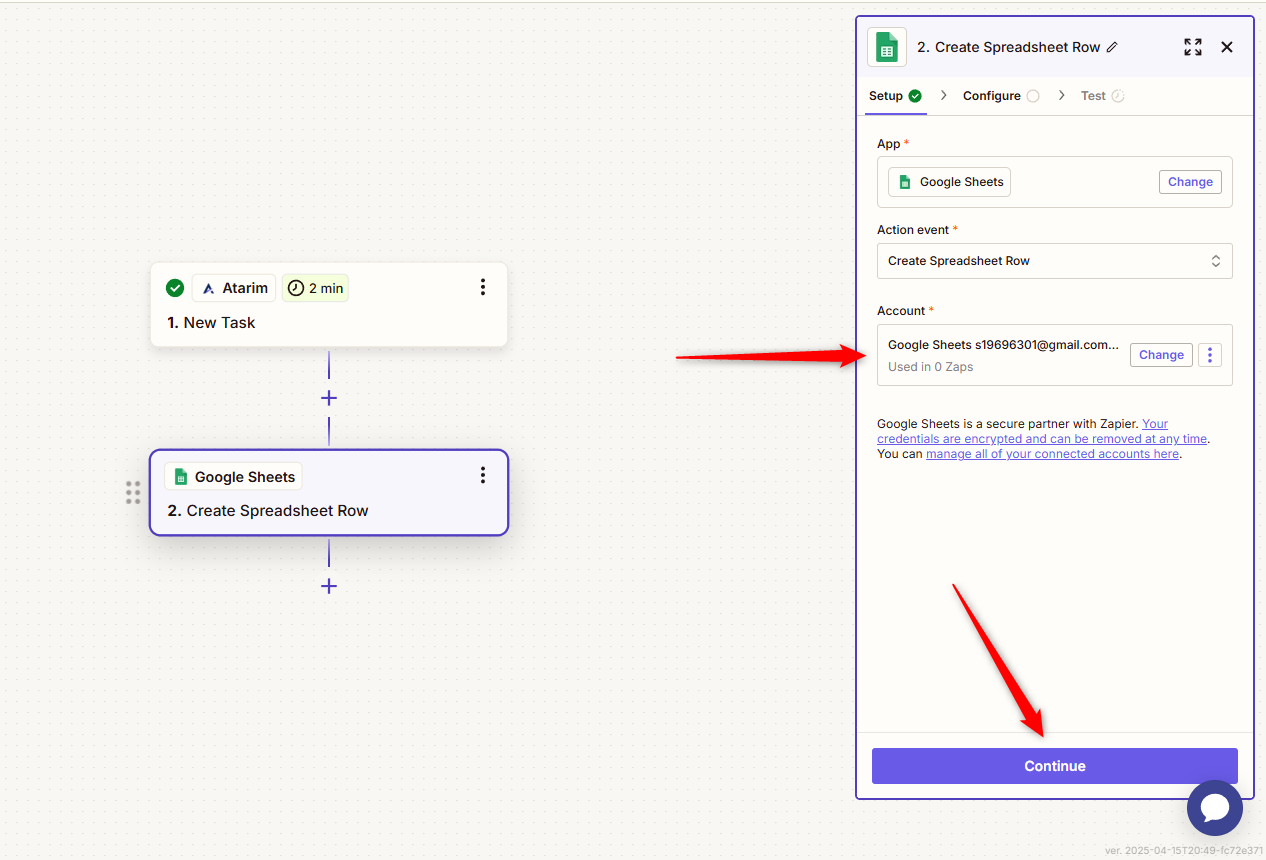Open the Google Sheets step three-dot menu

click(482, 475)
